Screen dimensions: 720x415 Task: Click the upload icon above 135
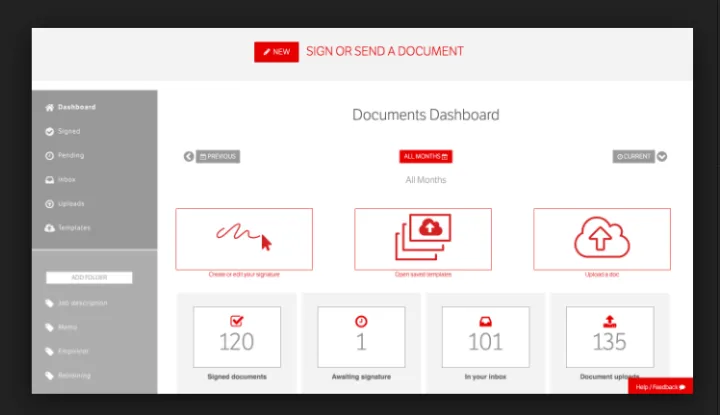point(610,321)
